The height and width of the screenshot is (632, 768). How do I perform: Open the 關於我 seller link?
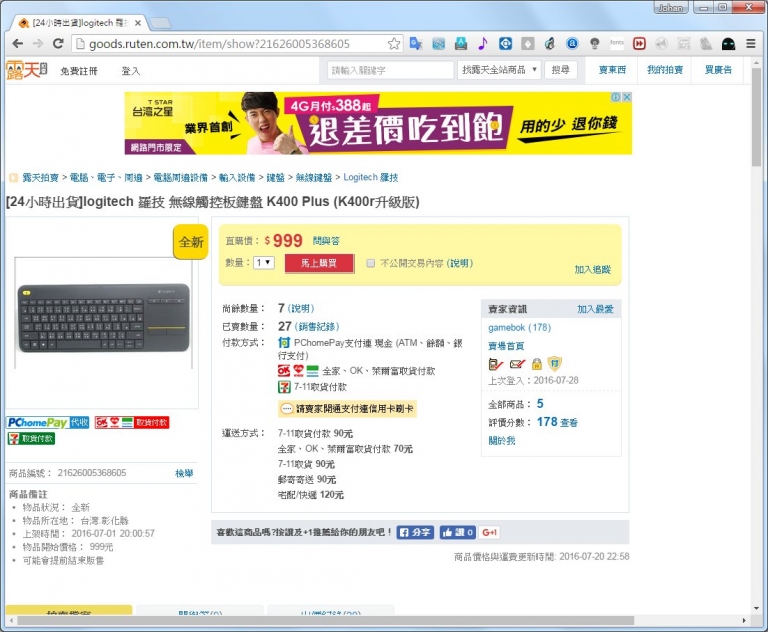pyautogui.click(x=502, y=440)
